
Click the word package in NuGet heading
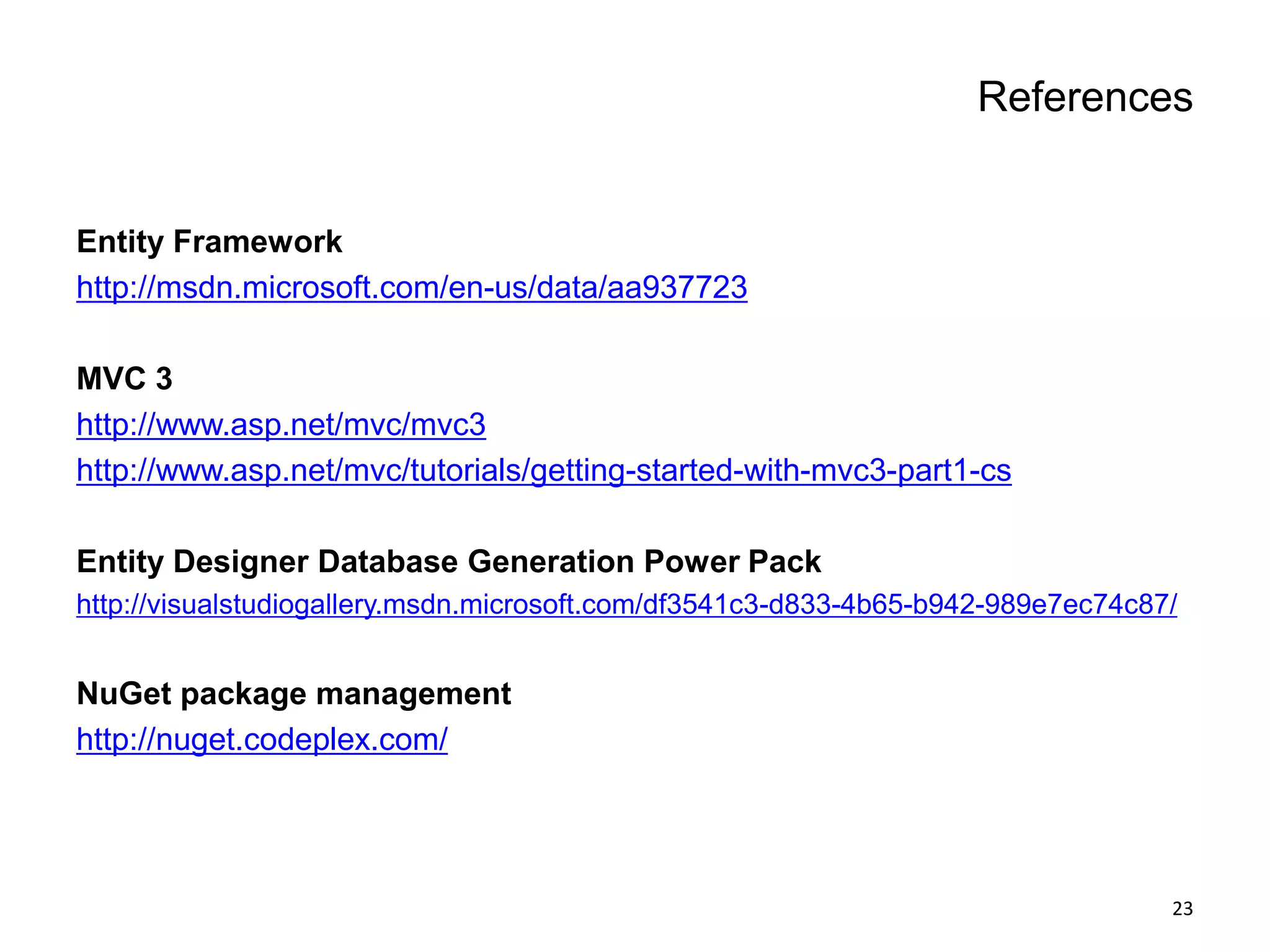click(244, 694)
